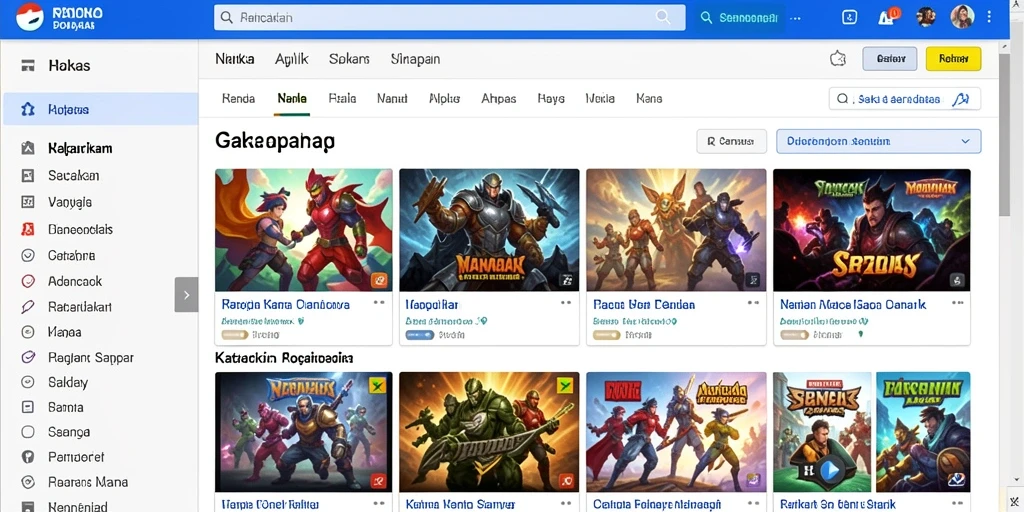Click the icon next to Secaken
This screenshot has height=512, width=1024.
tap(27, 175)
